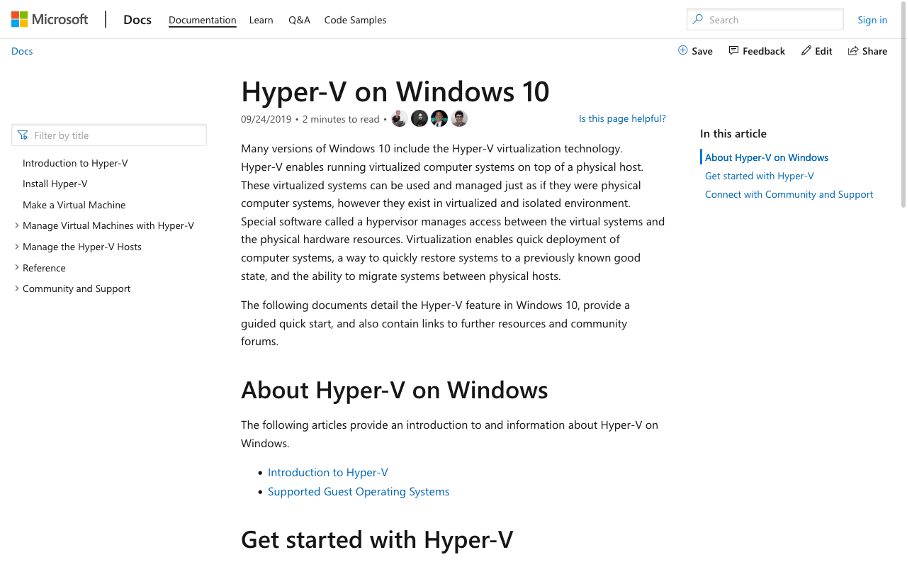Click the Sign in link
Viewport: 908px width, 568px height.
872,20
